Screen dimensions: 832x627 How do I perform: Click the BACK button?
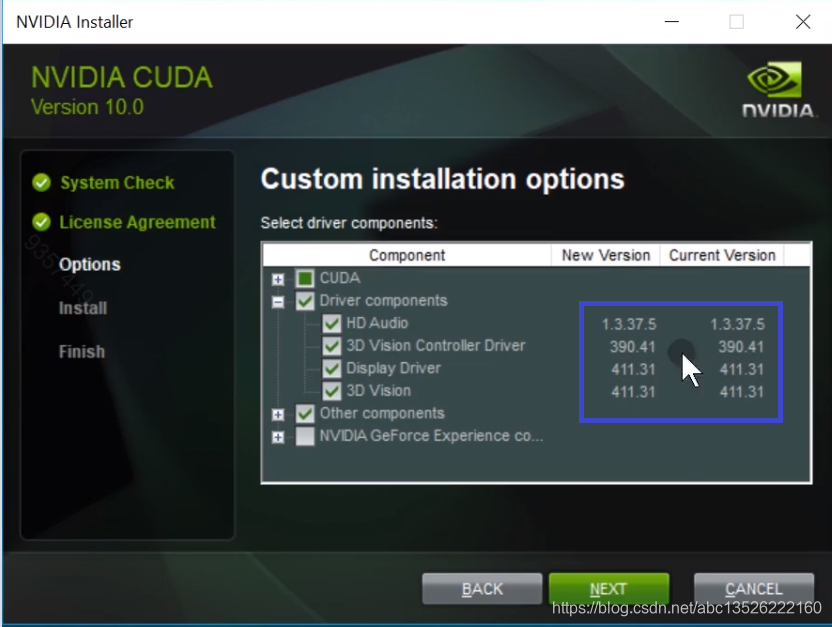[x=482, y=589]
